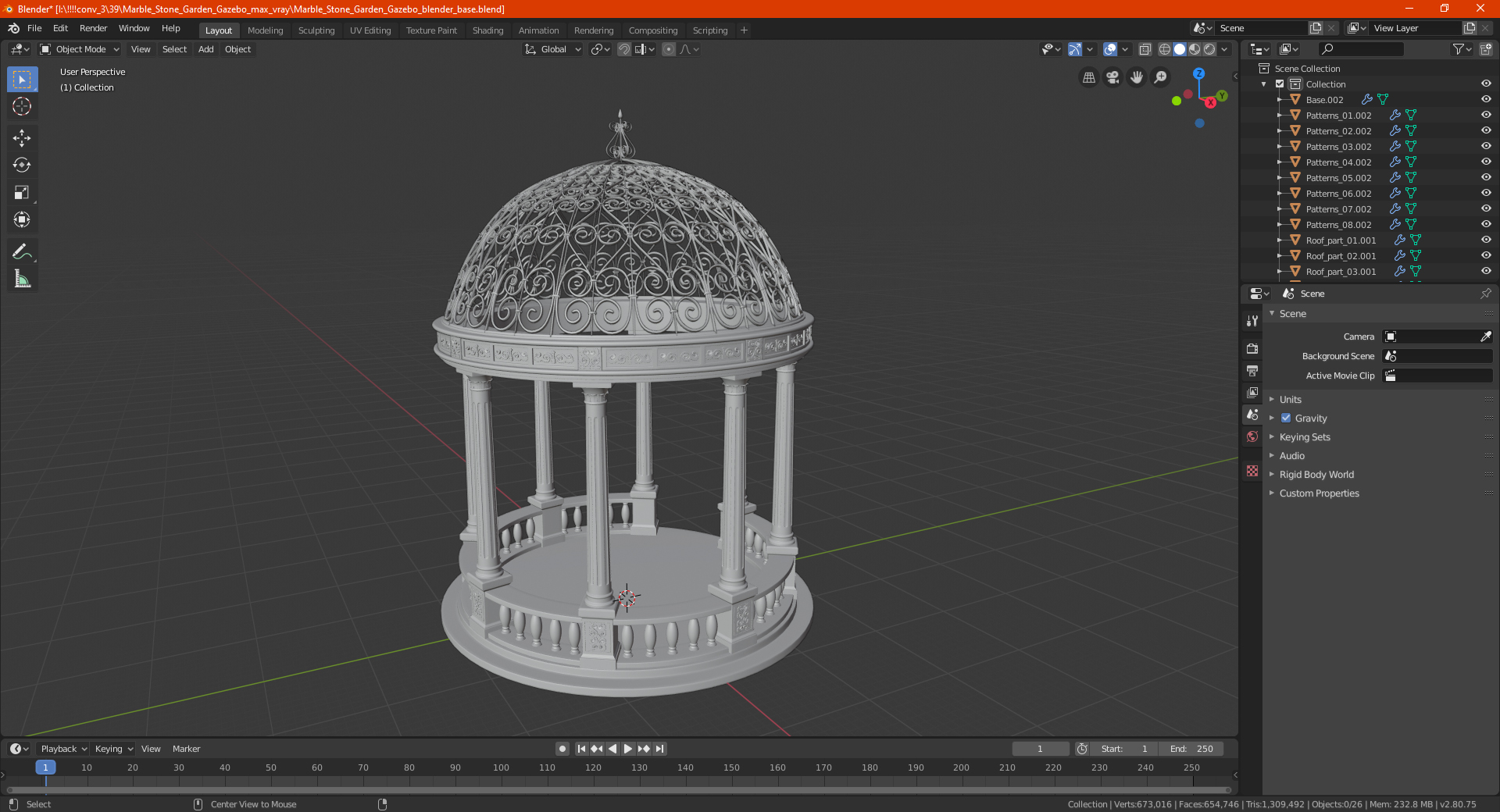Click the camera eyedropper icon
Viewport: 1500px width, 812px height.
click(x=1485, y=337)
